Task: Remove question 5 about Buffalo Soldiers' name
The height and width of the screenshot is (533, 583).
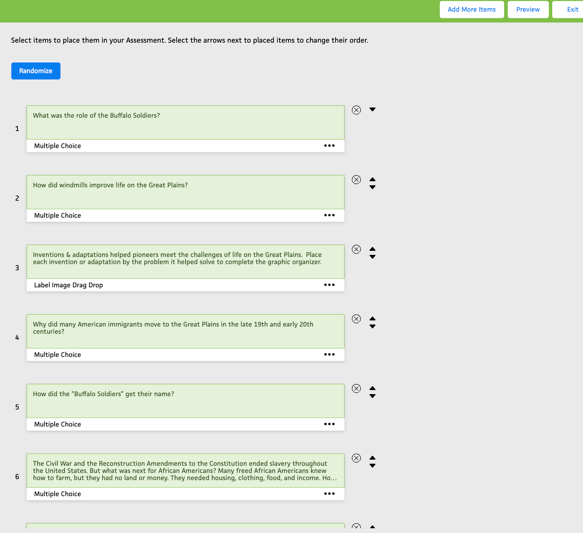Action: click(356, 388)
